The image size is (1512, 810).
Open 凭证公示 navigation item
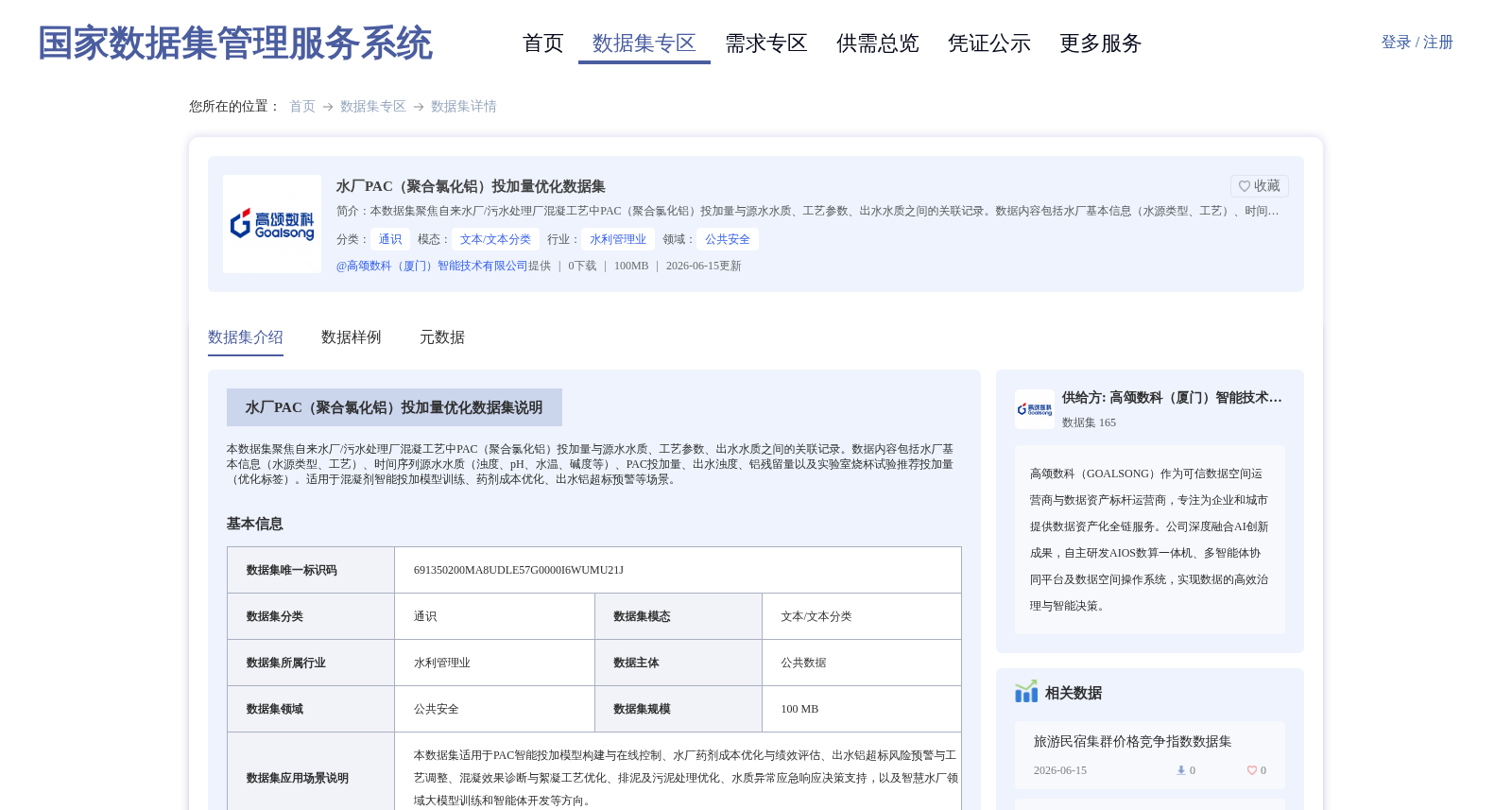(x=989, y=43)
